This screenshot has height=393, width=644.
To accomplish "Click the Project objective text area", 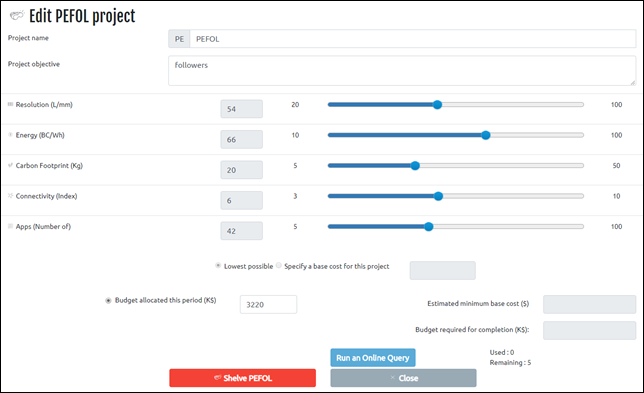I will pyautogui.click(x=402, y=71).
